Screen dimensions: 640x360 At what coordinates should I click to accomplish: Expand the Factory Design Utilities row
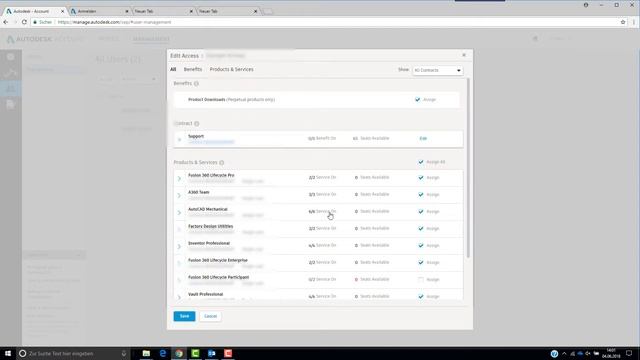(179, 229)
